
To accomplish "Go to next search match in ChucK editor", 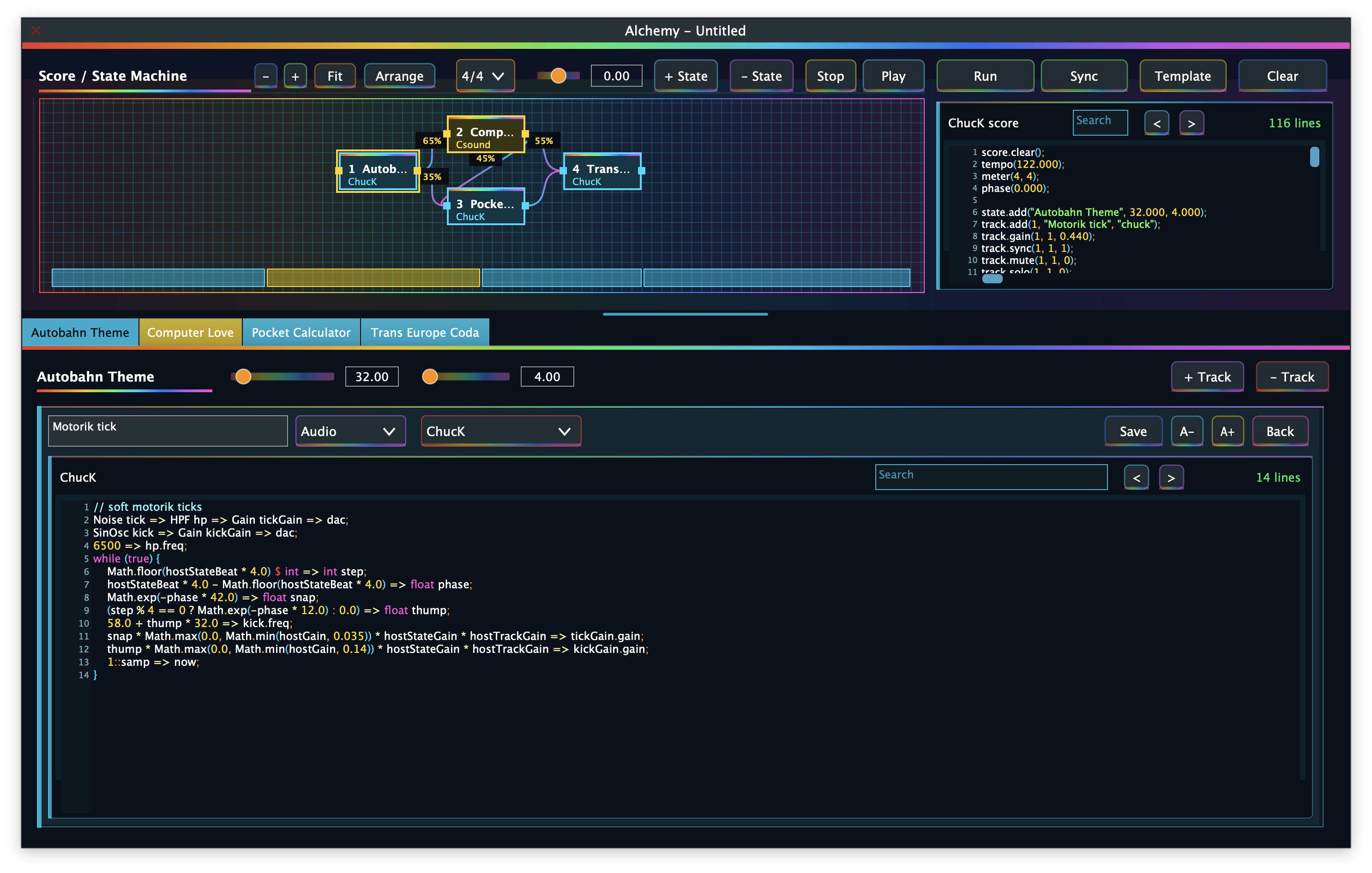I will click(1171, 477).
